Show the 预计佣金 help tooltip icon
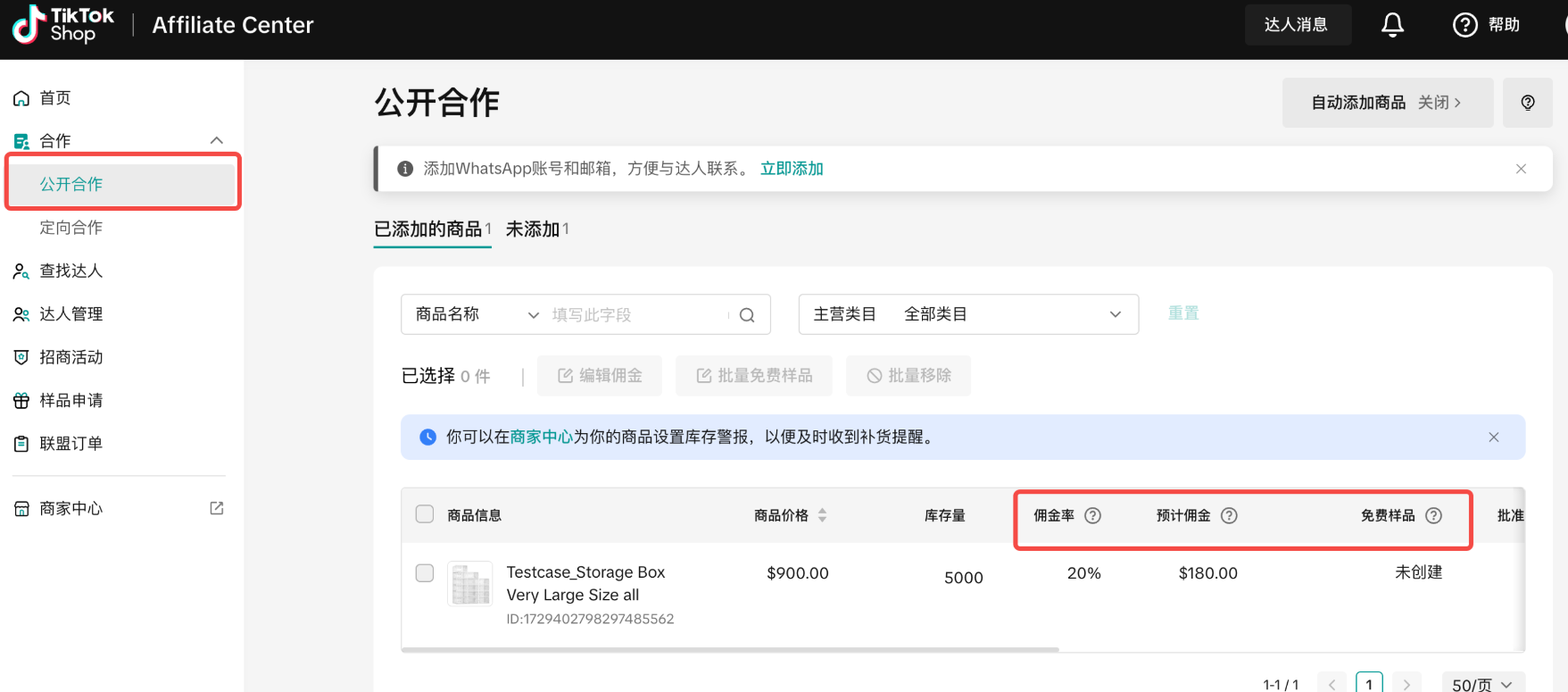 click(x=1229, y=515)
